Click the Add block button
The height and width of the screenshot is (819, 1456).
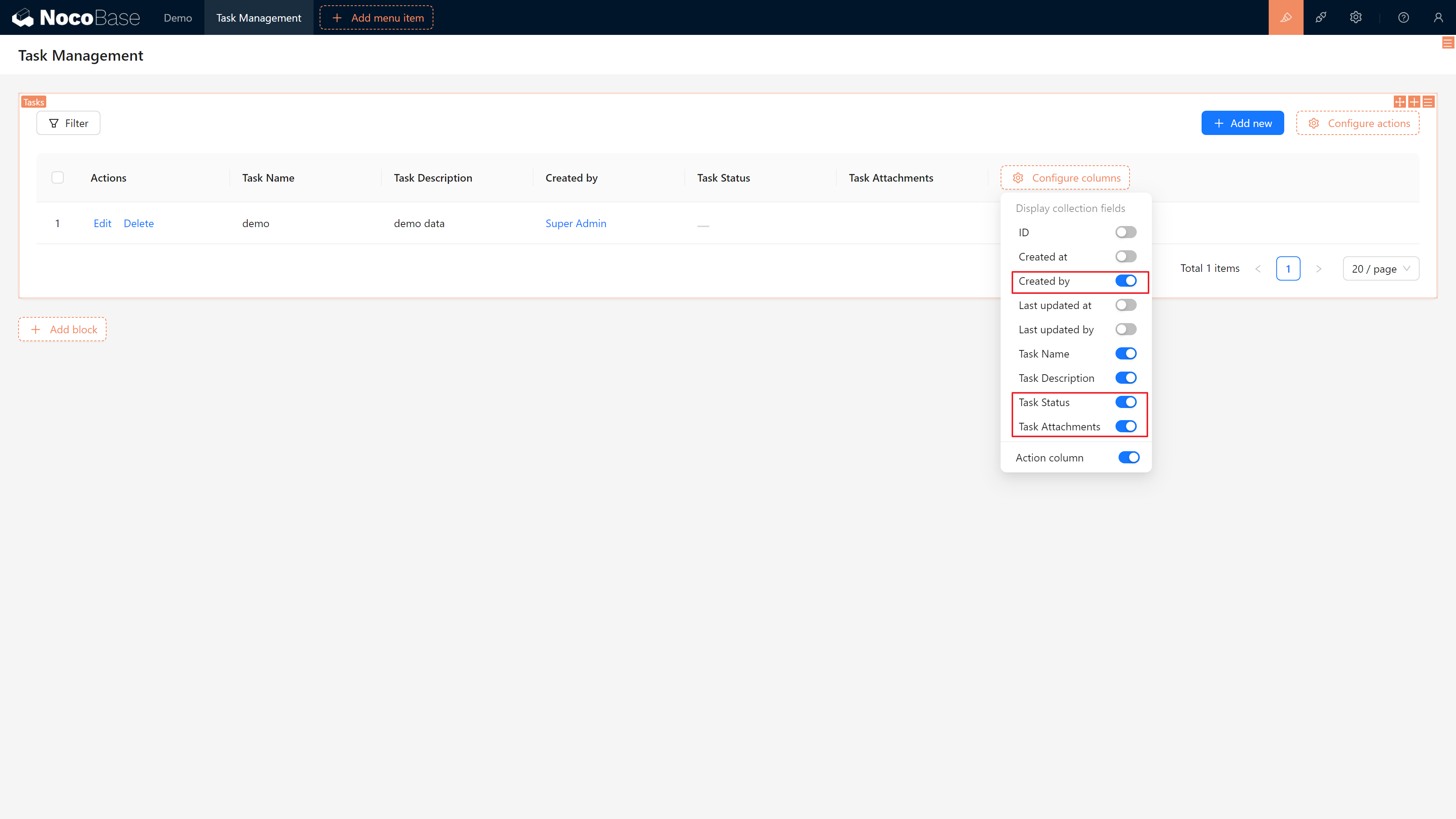point(63,329)
